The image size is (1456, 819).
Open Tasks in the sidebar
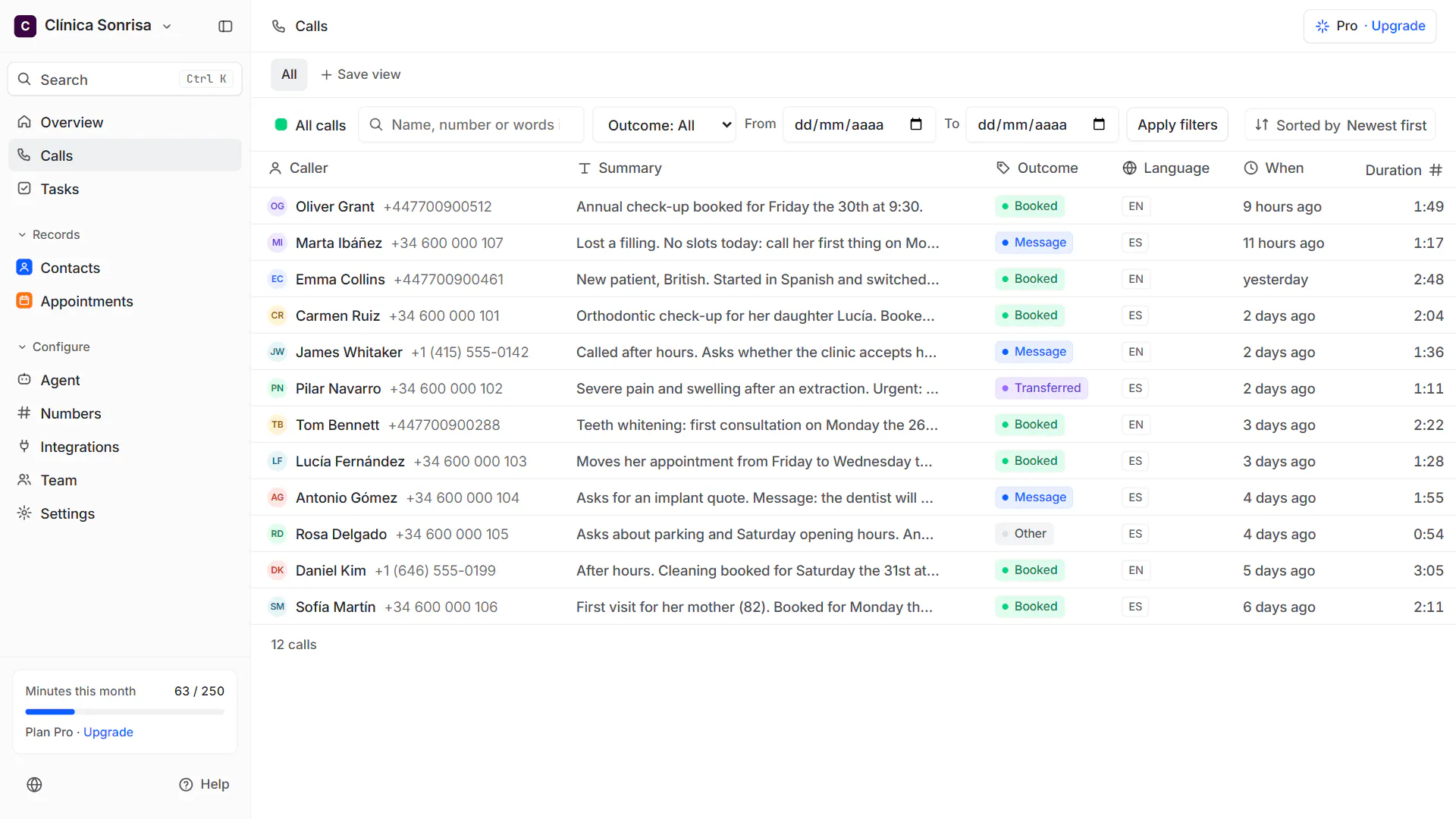click(125, 189)
